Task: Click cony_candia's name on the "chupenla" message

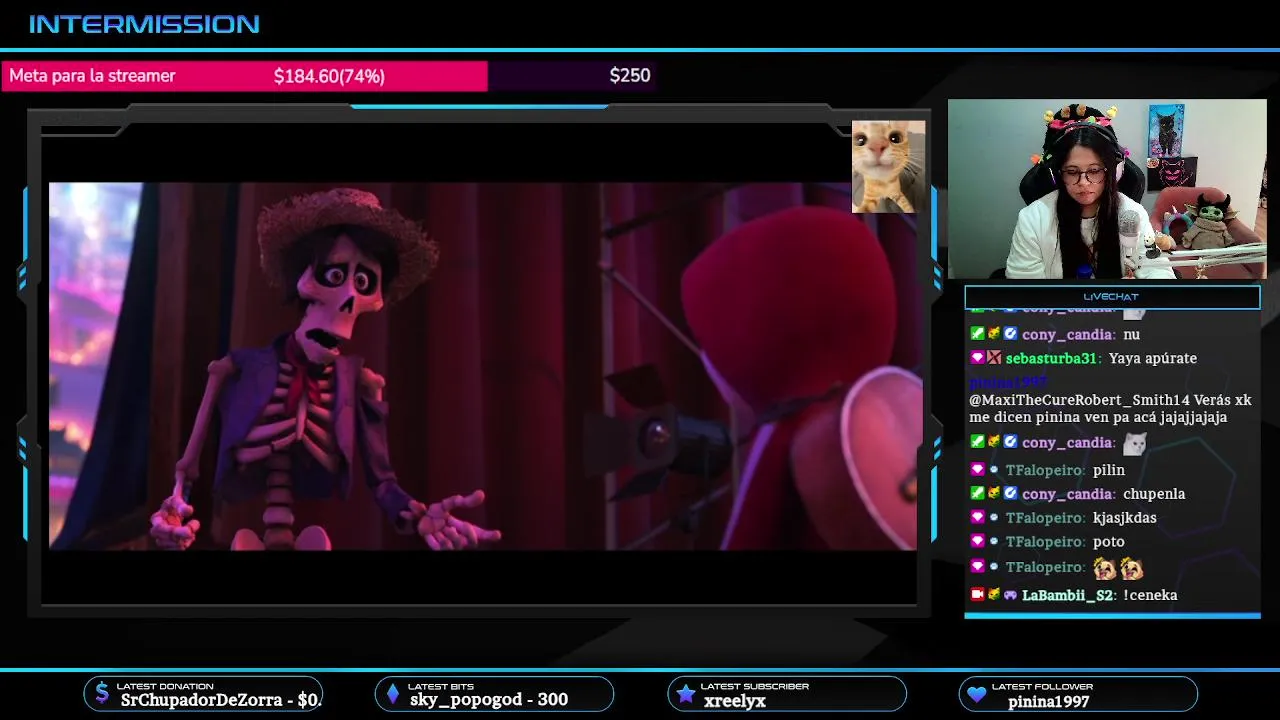Action: click(x=1068, y=494)
